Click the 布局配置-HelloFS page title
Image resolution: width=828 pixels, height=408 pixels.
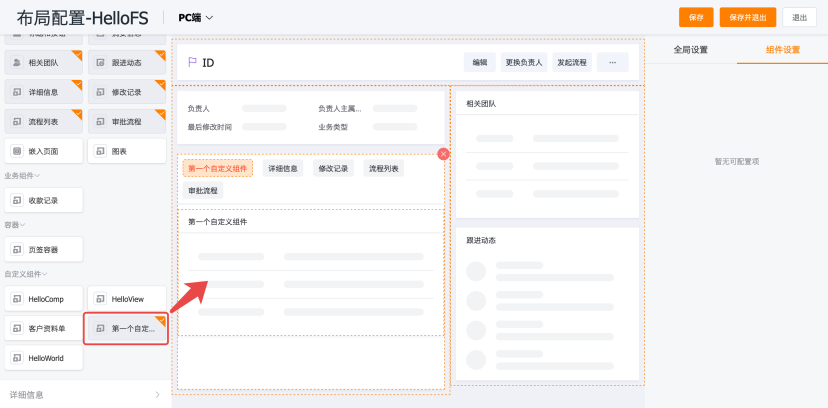point(82,18)
